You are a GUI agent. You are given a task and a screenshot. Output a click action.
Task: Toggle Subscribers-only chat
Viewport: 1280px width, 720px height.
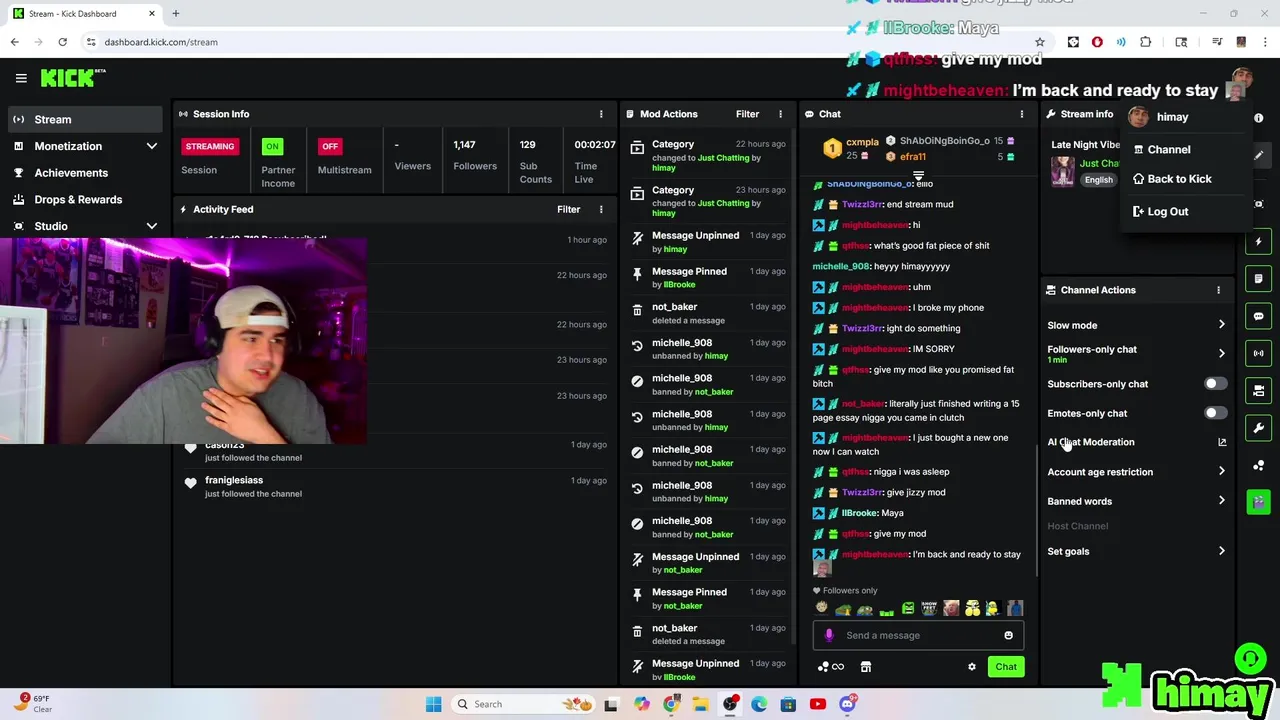(1215, 384)
